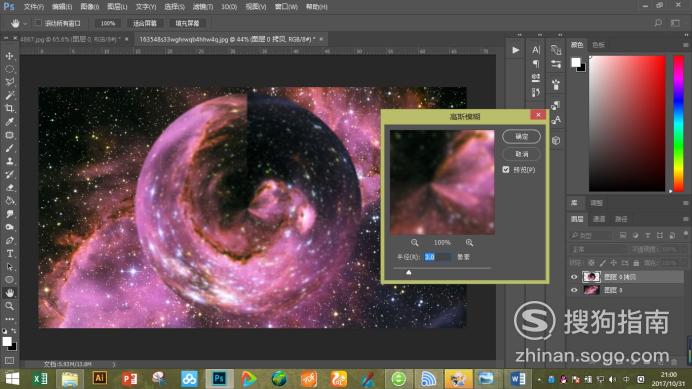Select the History Brush tool
Viewport: 692px width, 389px height.
click(x=9, y=174)
